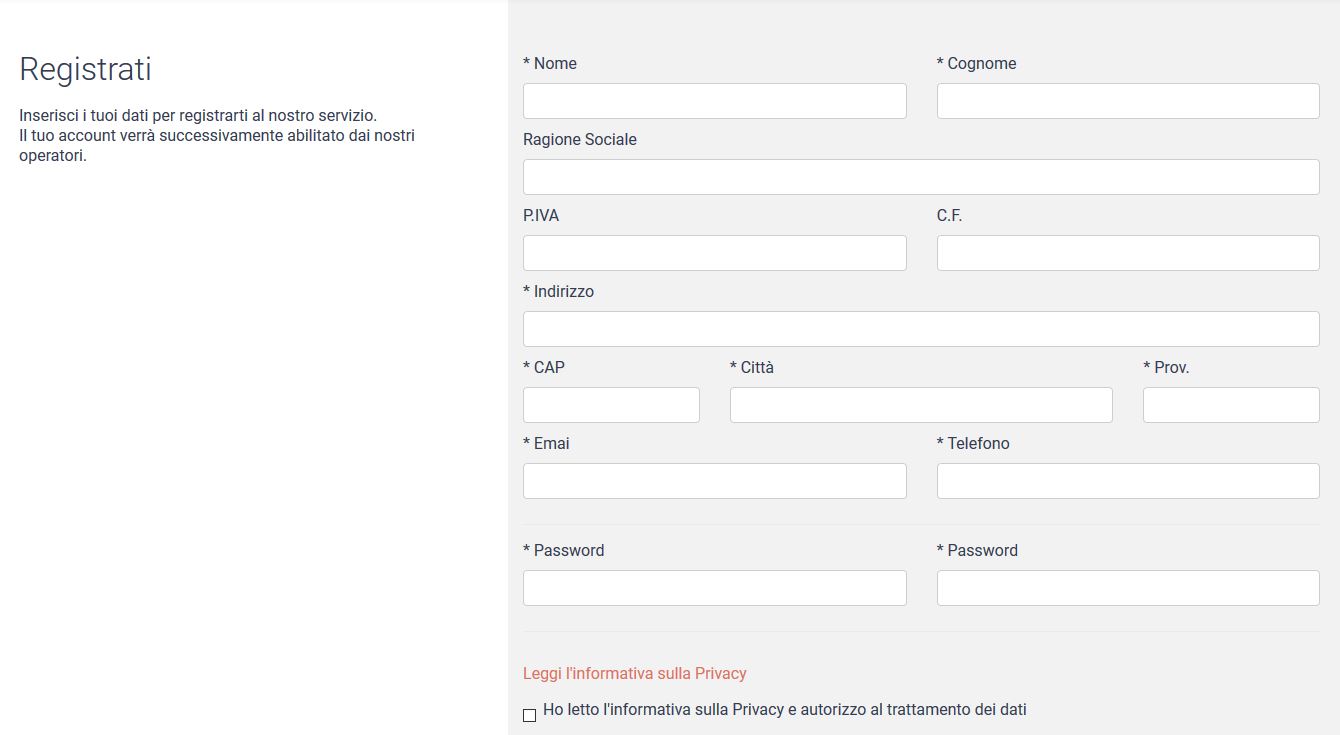This screenshot has width=1340, height=735.
Task: Tick the privacy authorization checkbox
Action: tap(529, 715)
